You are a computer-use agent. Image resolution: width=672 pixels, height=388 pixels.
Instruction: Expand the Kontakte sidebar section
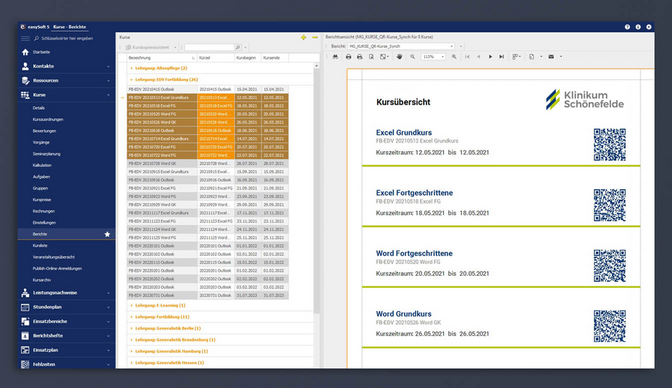point(66,66)
